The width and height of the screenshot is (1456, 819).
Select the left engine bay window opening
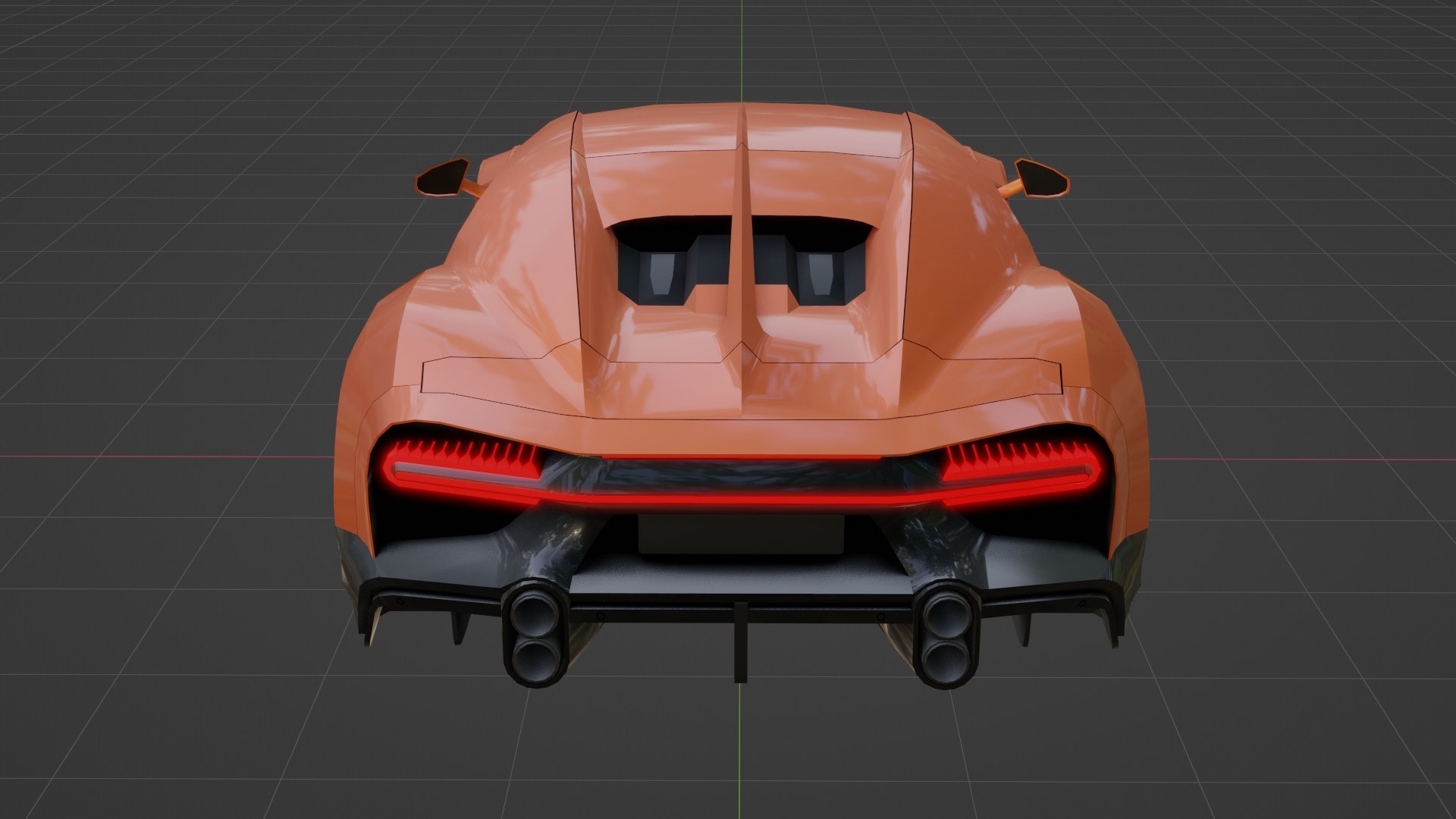click(672, 262)
